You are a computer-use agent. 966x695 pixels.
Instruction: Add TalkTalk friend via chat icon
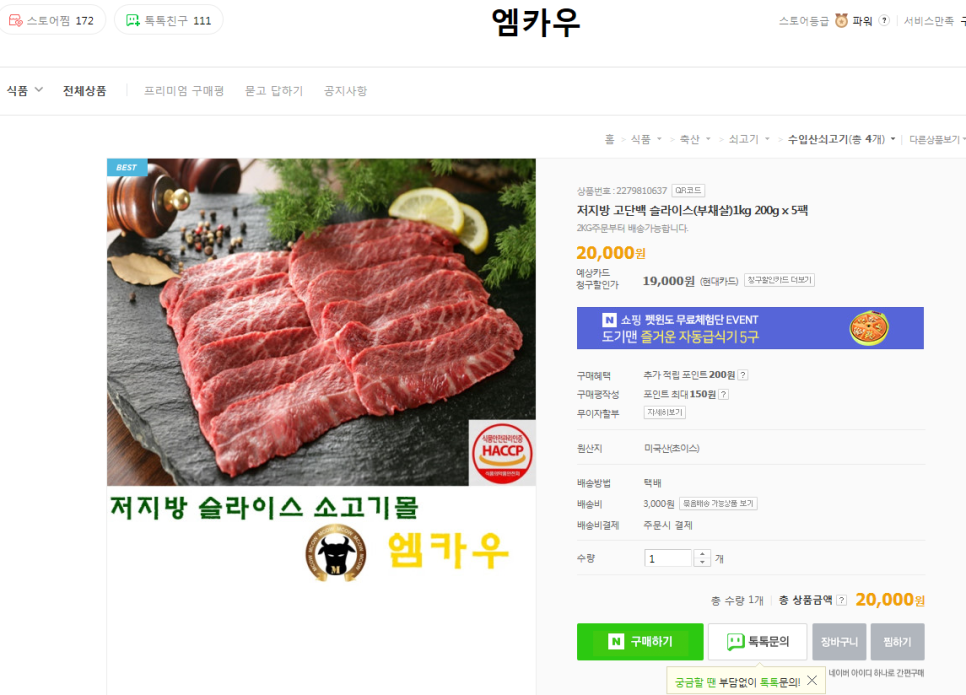pos(132,20)
